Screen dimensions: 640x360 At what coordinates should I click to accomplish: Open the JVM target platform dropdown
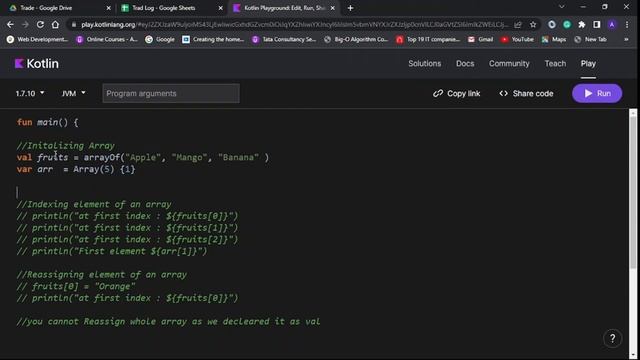[73, 93]
